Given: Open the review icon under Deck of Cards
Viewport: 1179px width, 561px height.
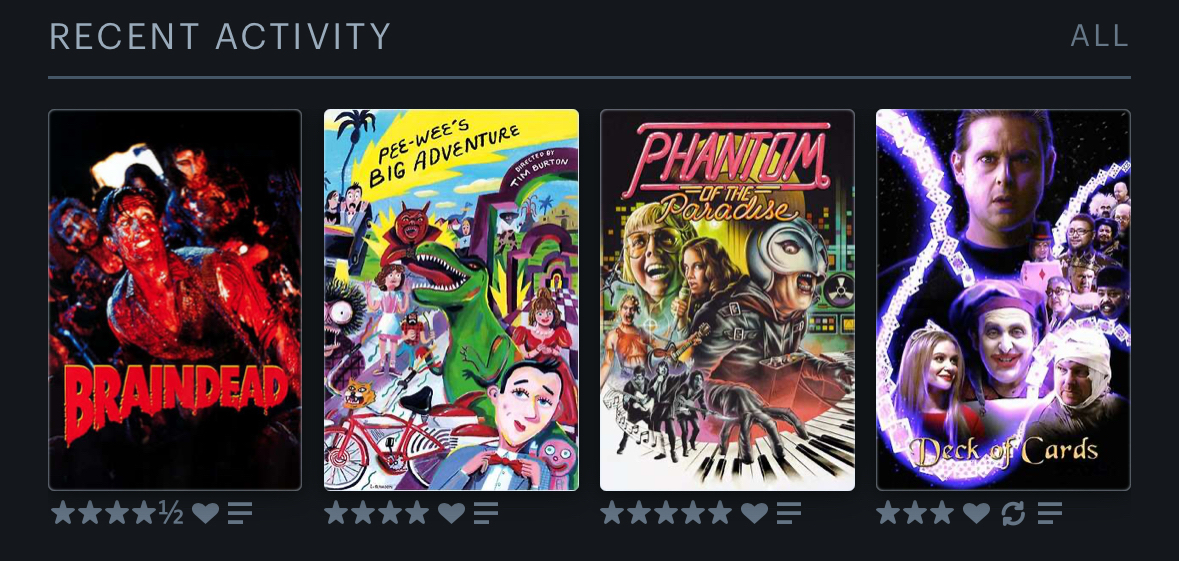Looking at the screenshot, I should tap(1050, 513).
